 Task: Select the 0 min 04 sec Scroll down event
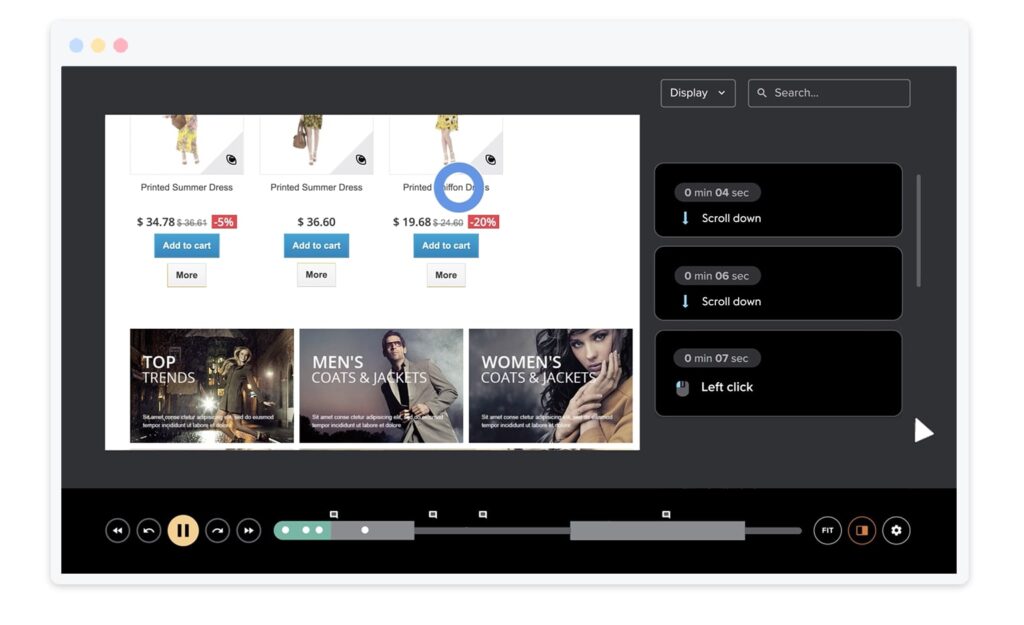pos(778,200)
